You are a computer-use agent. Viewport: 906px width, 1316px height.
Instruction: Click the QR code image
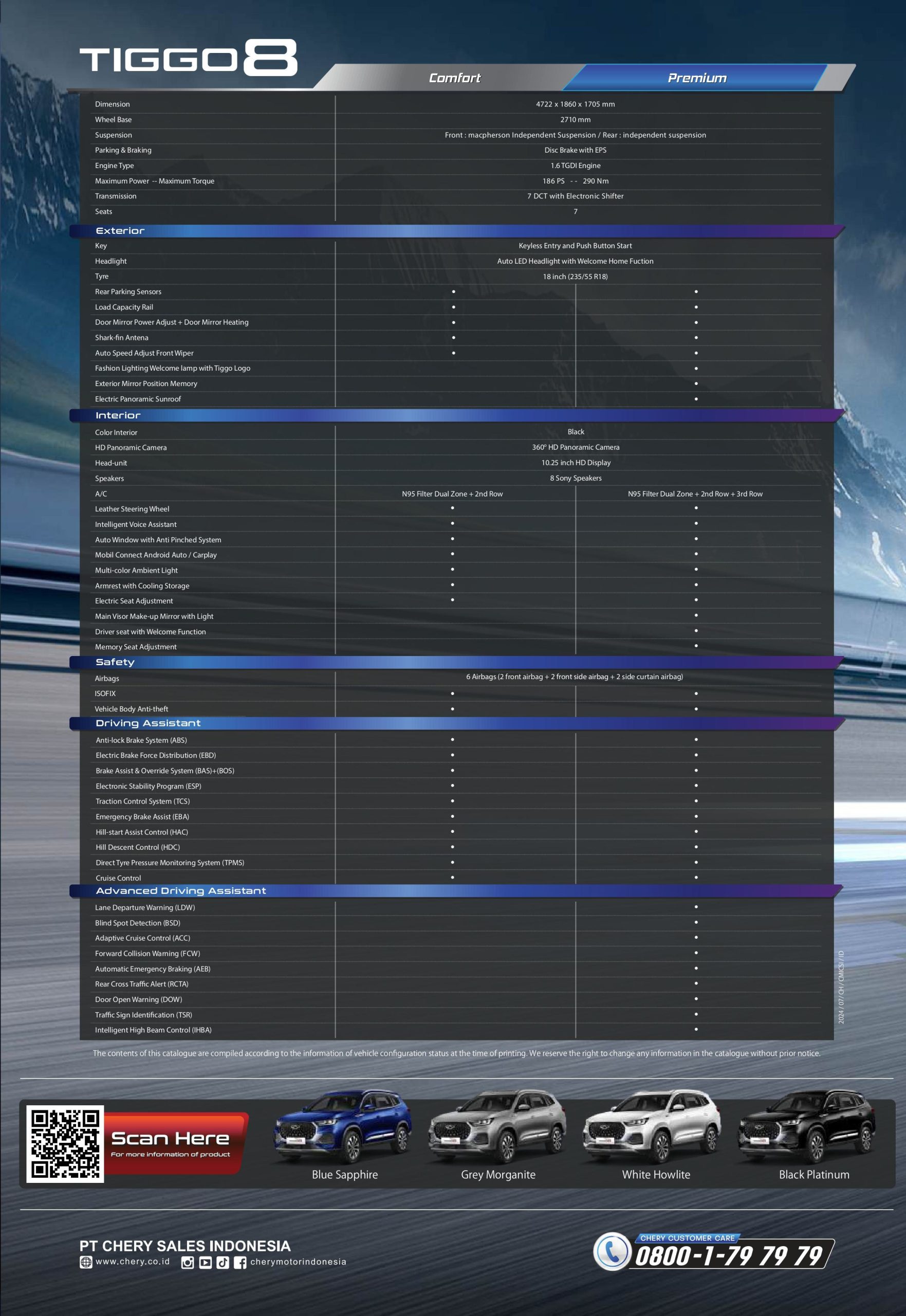pos(65,1144)
